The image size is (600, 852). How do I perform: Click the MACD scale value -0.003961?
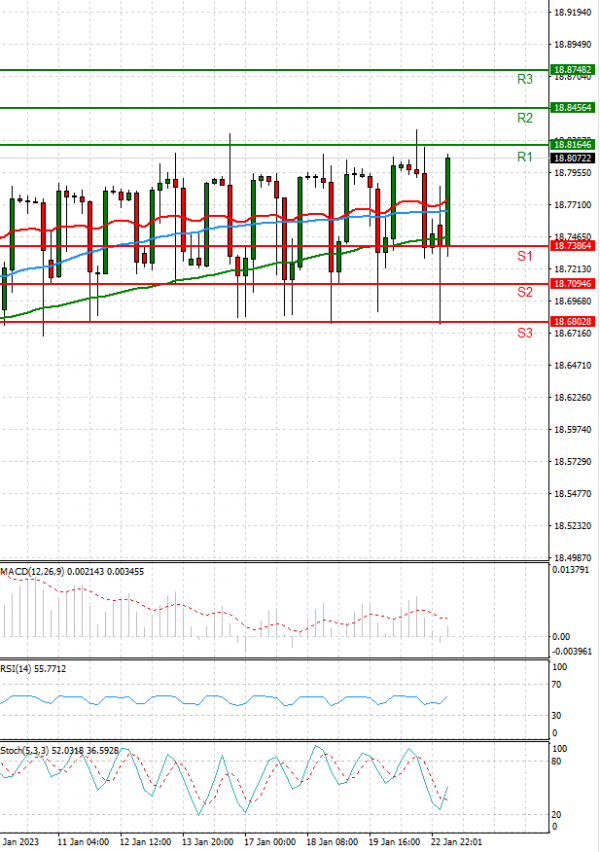tap(572, 651)
